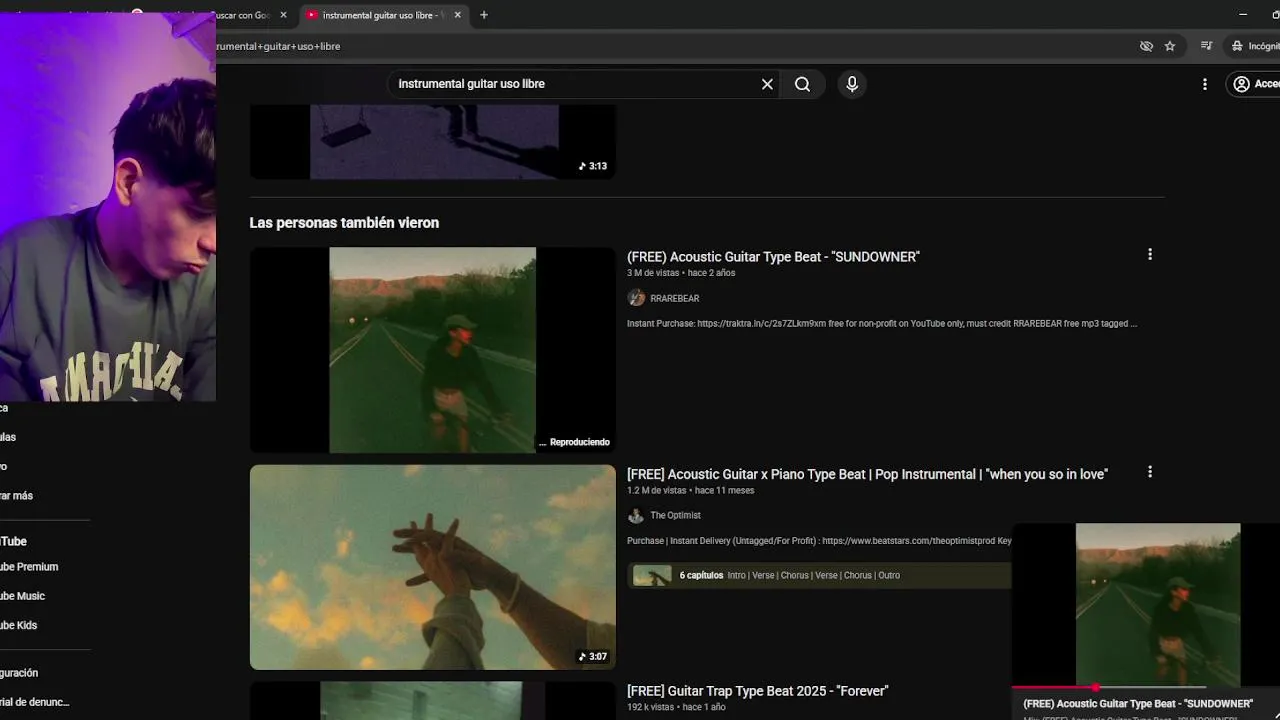
Task: Click the Las personas también vieron heading
Action: point(344,223)
